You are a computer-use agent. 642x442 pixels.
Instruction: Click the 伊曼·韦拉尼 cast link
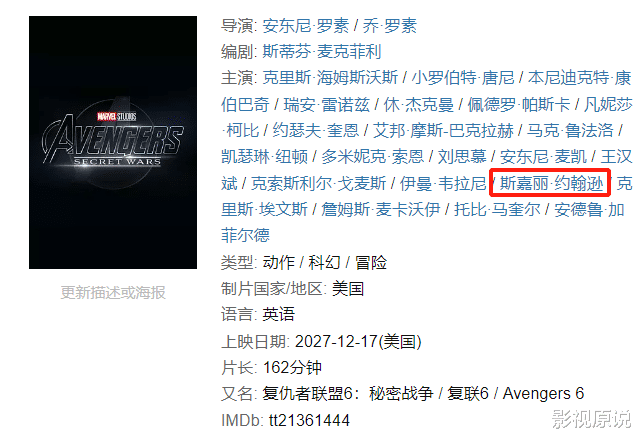(443, 183)
